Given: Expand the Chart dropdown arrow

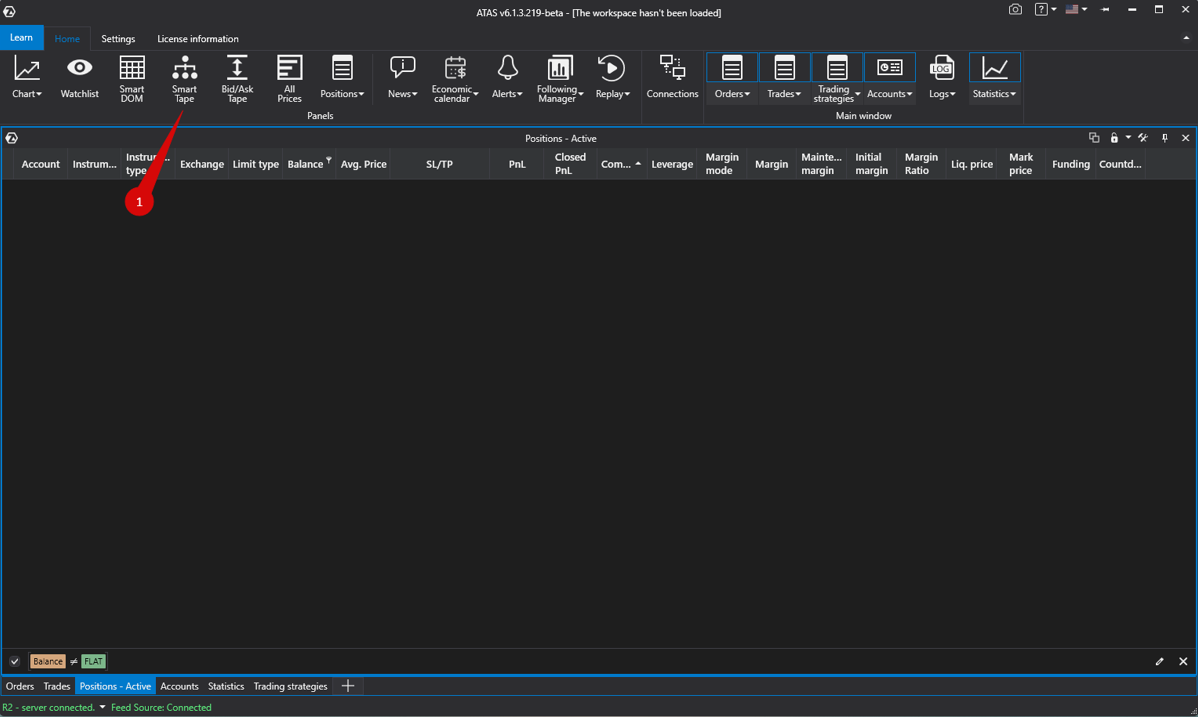Looking at the screenshot, I should [39, 94].
